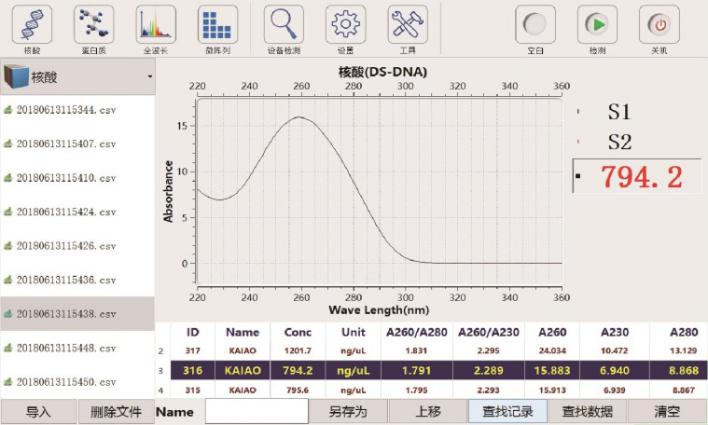
Task: Select file 20180613115424.csv
Action: click(x=66, y=212)
